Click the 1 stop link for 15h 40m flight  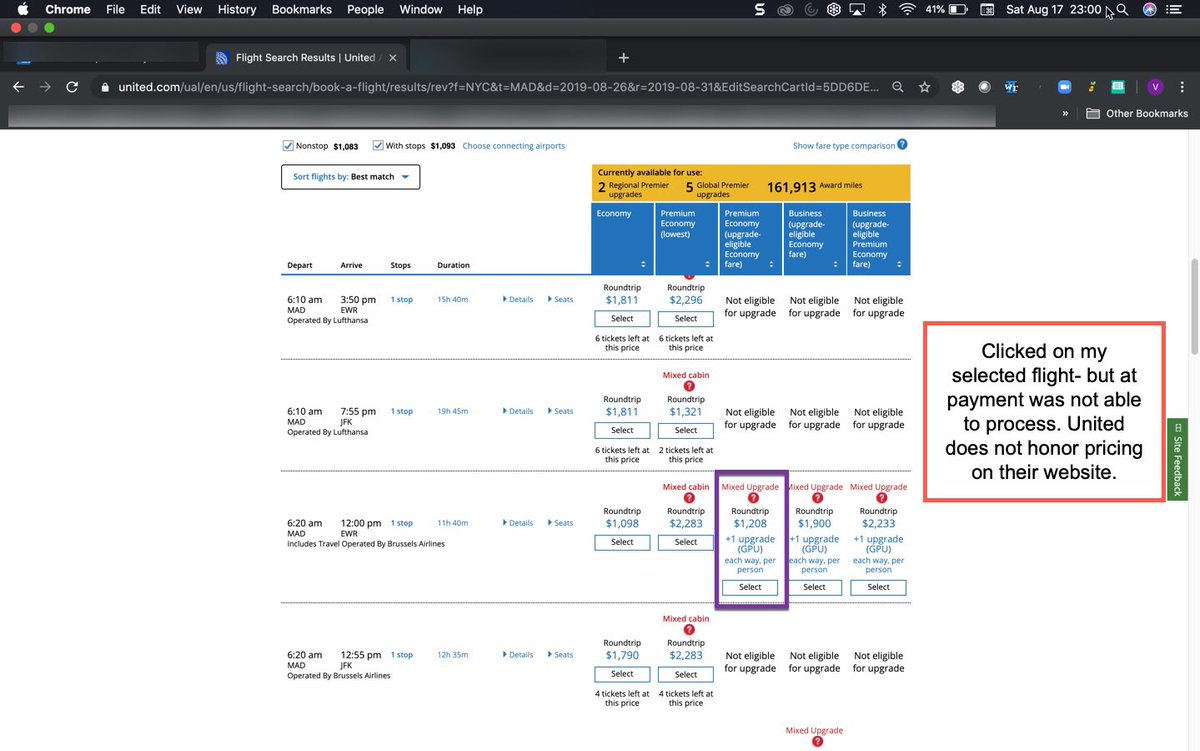pyautogui.click(x=401, y=299)
